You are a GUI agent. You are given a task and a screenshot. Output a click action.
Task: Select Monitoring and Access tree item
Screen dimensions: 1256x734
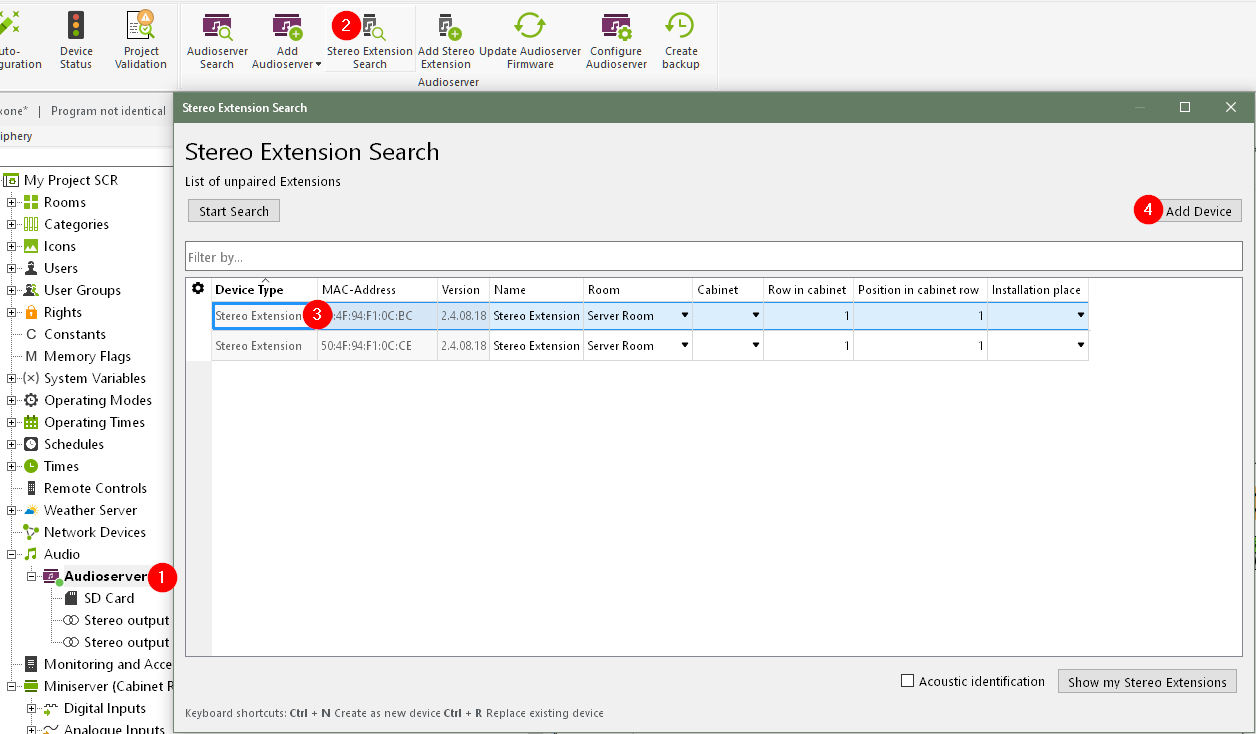[108, 664]
